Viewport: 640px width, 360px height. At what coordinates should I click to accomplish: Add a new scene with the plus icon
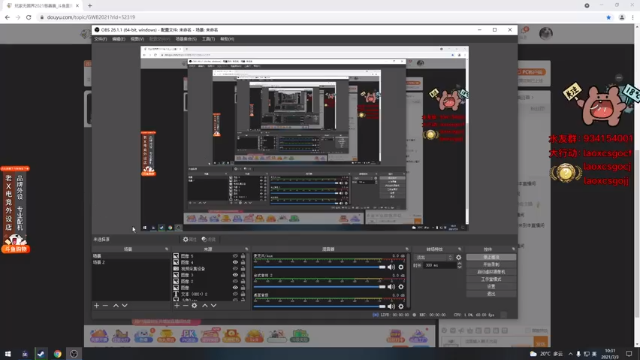click(96, 306)
